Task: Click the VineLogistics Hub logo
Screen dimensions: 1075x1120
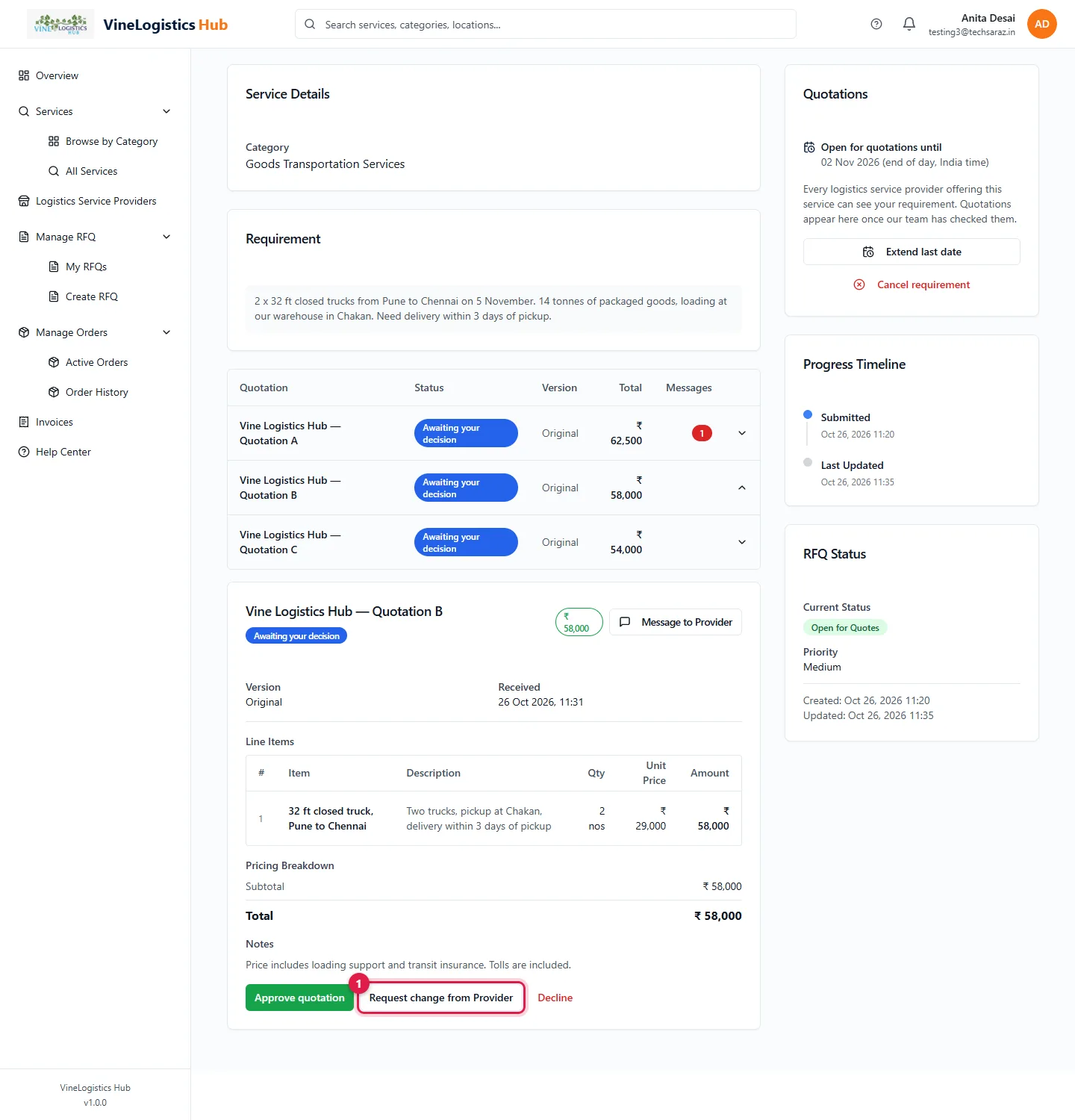Action: point(60,24)
